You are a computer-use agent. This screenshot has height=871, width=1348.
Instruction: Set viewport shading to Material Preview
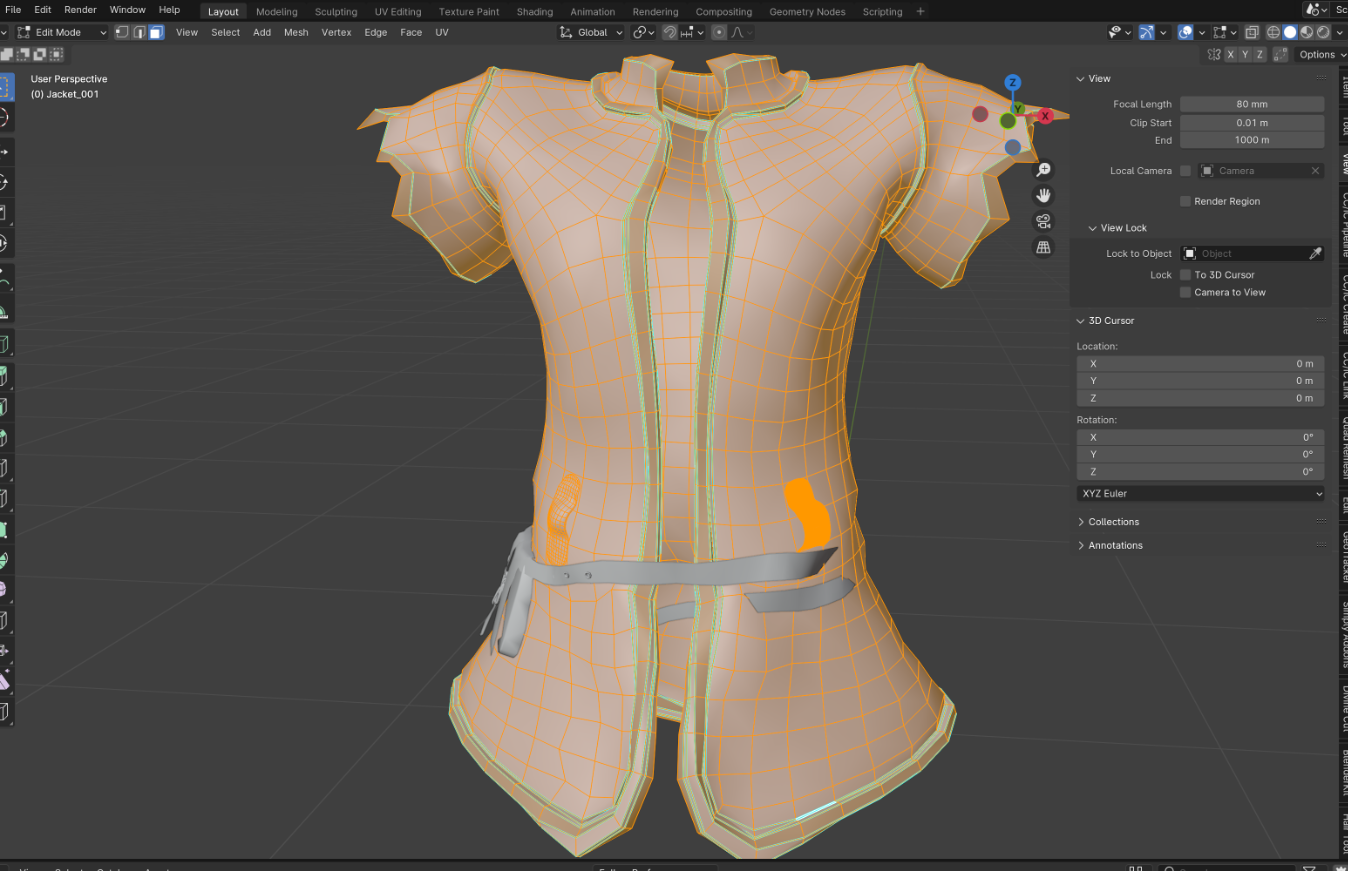tap(1306, 32)
